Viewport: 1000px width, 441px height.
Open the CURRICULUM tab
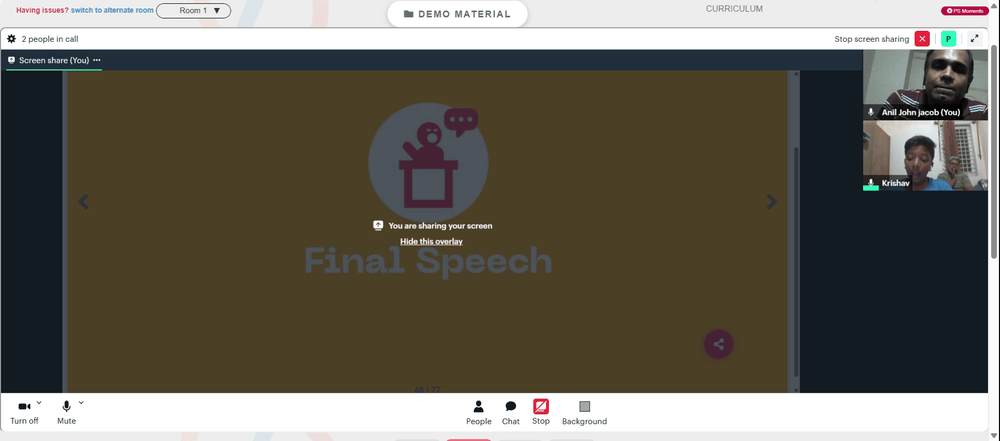click(734, 9)
